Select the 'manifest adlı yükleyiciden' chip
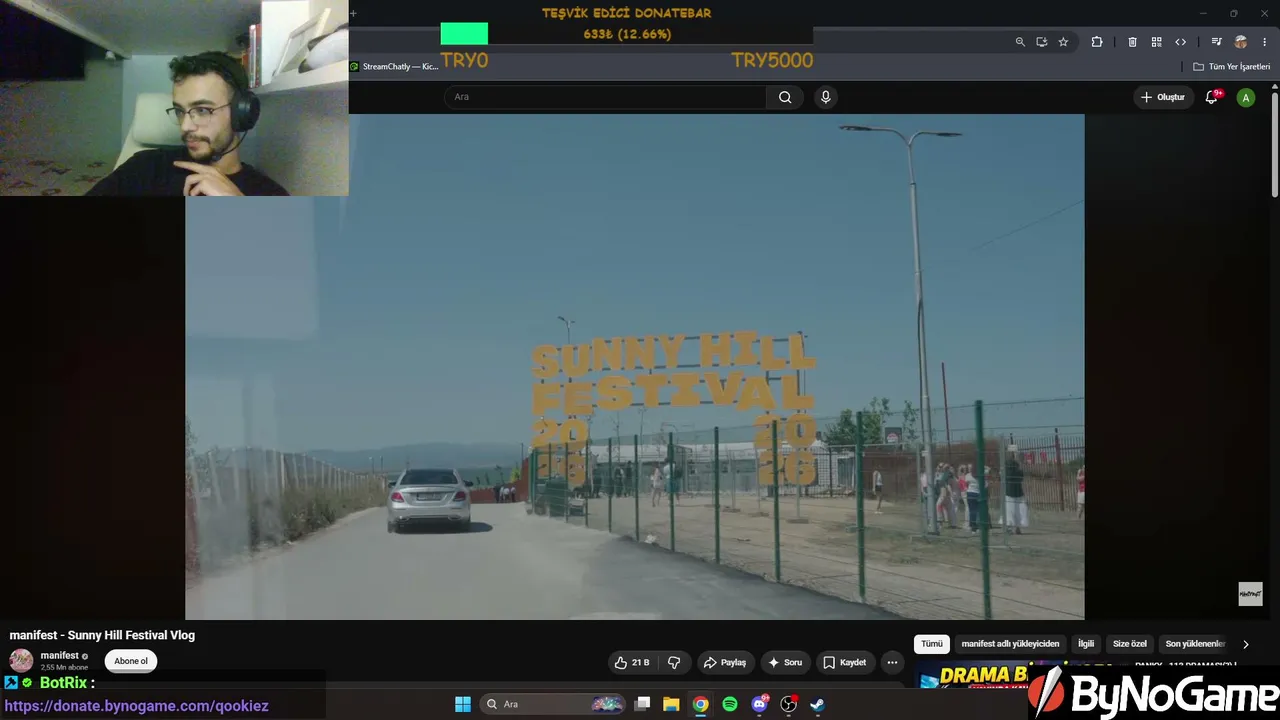Viewport: 1280px width, 720px height. pyautogui.click(x=1010, y=644)
